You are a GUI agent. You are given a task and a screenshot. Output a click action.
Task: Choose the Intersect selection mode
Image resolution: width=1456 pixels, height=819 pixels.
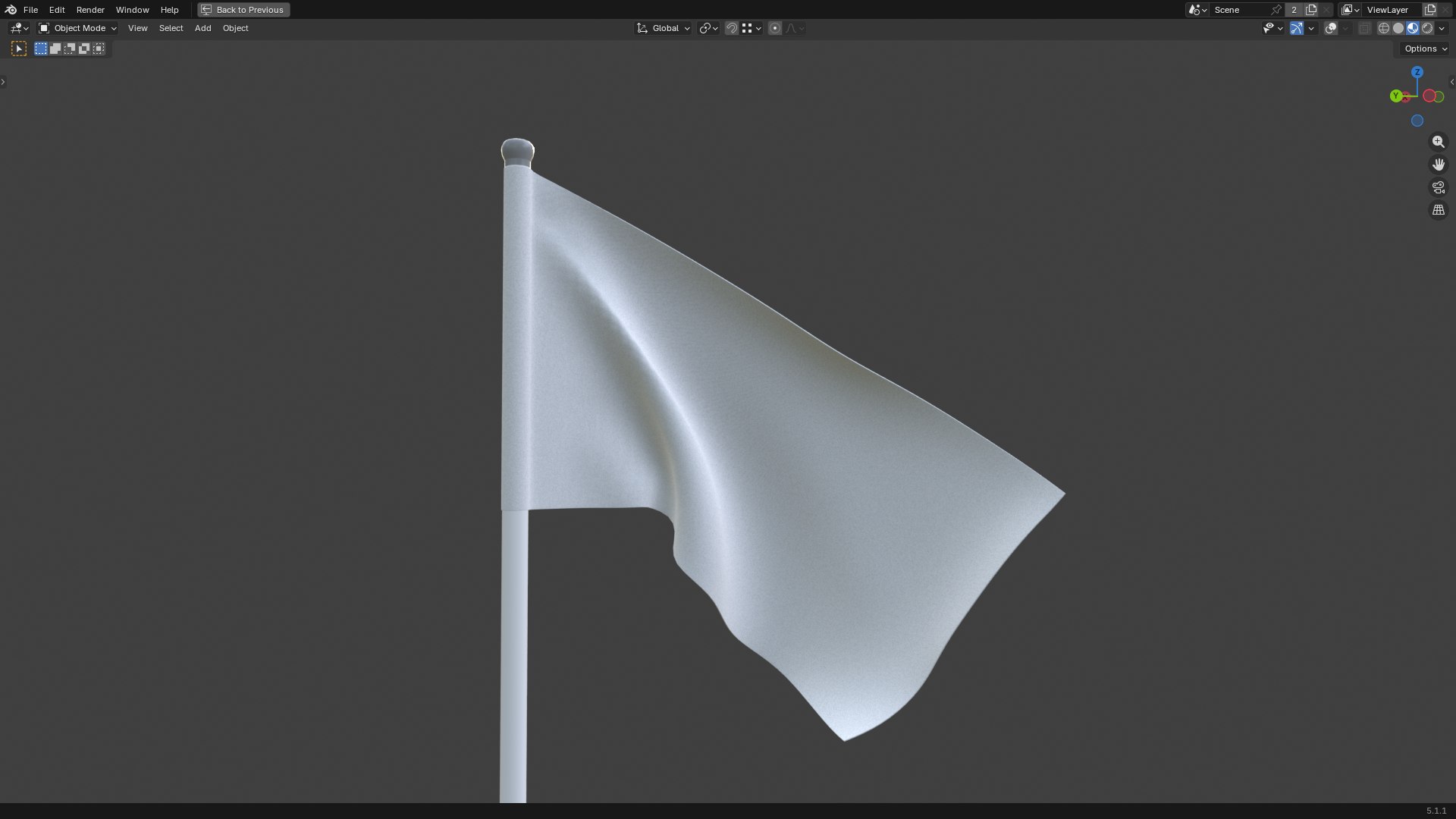point(99,49)
